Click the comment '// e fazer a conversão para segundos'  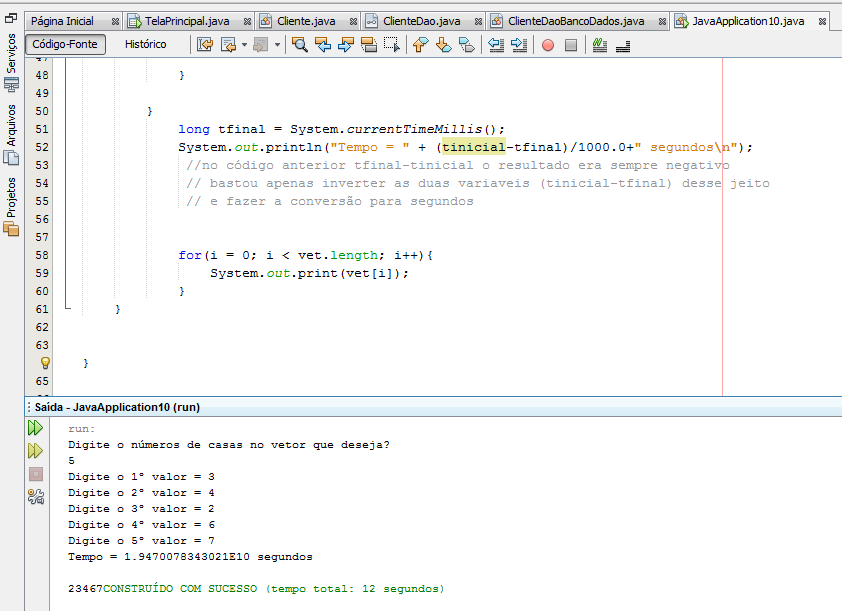(330, 201)
